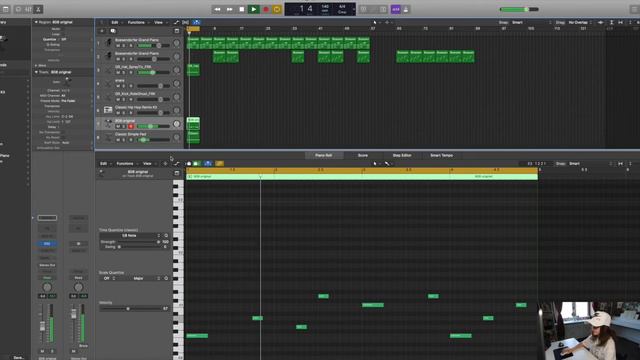The width and height of the screenshot is (640, 360).
Task: Click the Fast Forward transport button
Action: click(x=230, y=9)
